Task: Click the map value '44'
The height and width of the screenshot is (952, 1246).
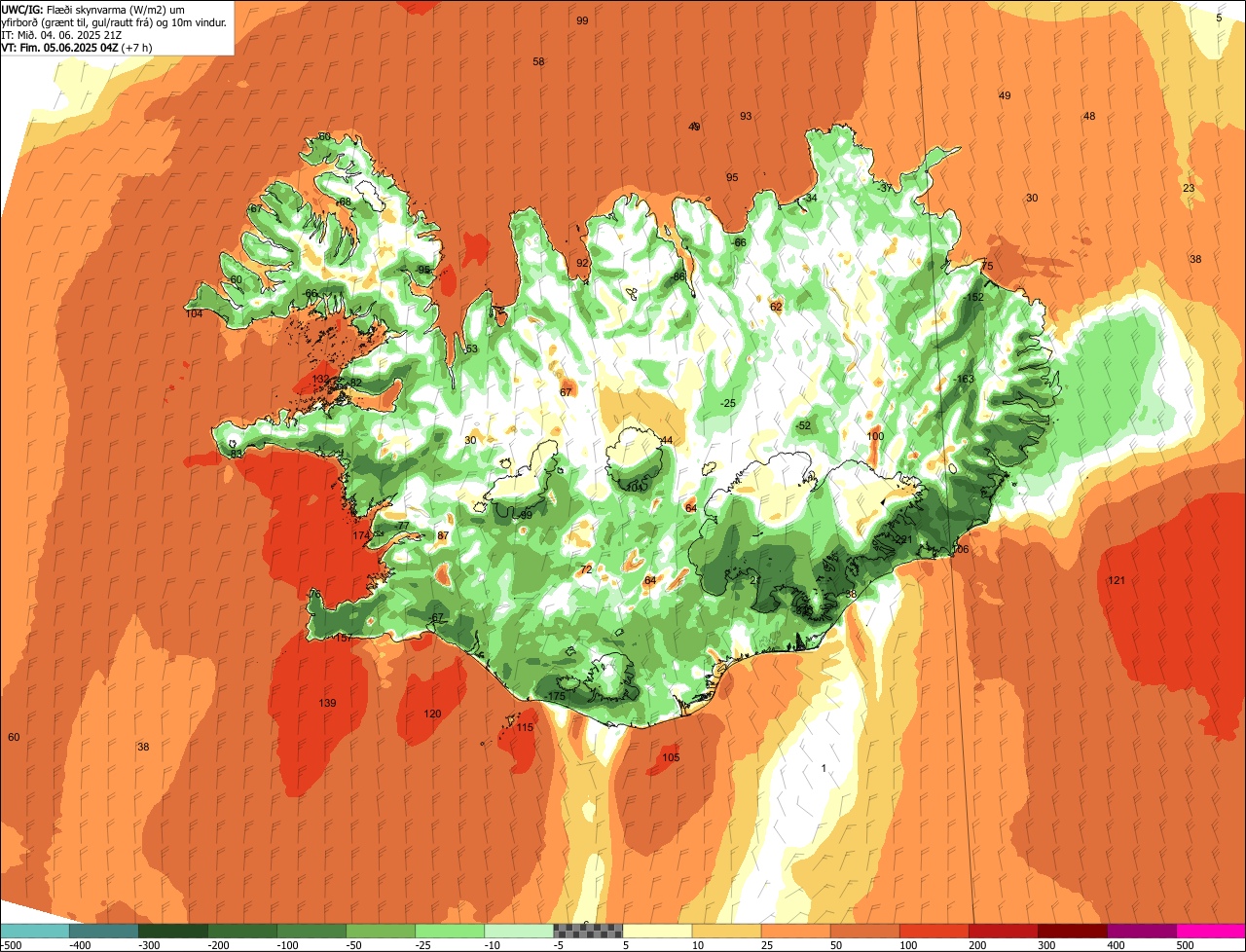Action: coord(667,440)
